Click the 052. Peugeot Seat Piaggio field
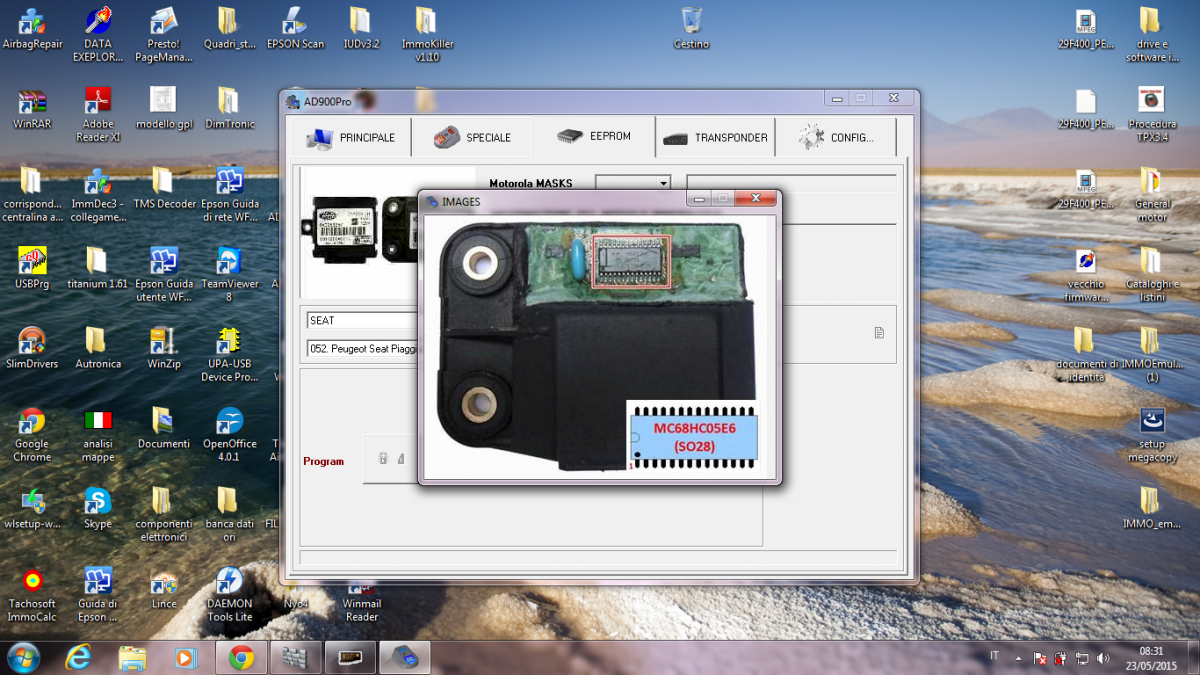Viewport: 1200px width, 675px height. tap(361, 348)
